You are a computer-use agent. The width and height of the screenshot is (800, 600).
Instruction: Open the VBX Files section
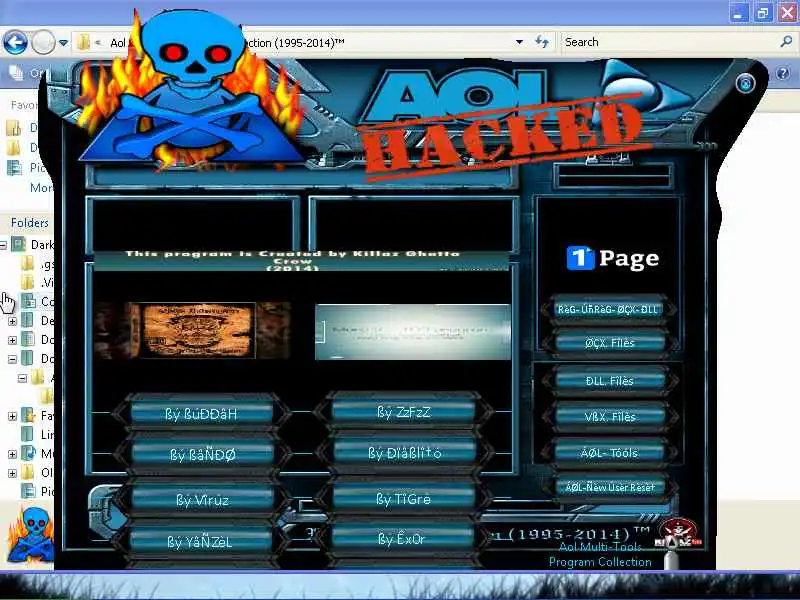610,416
